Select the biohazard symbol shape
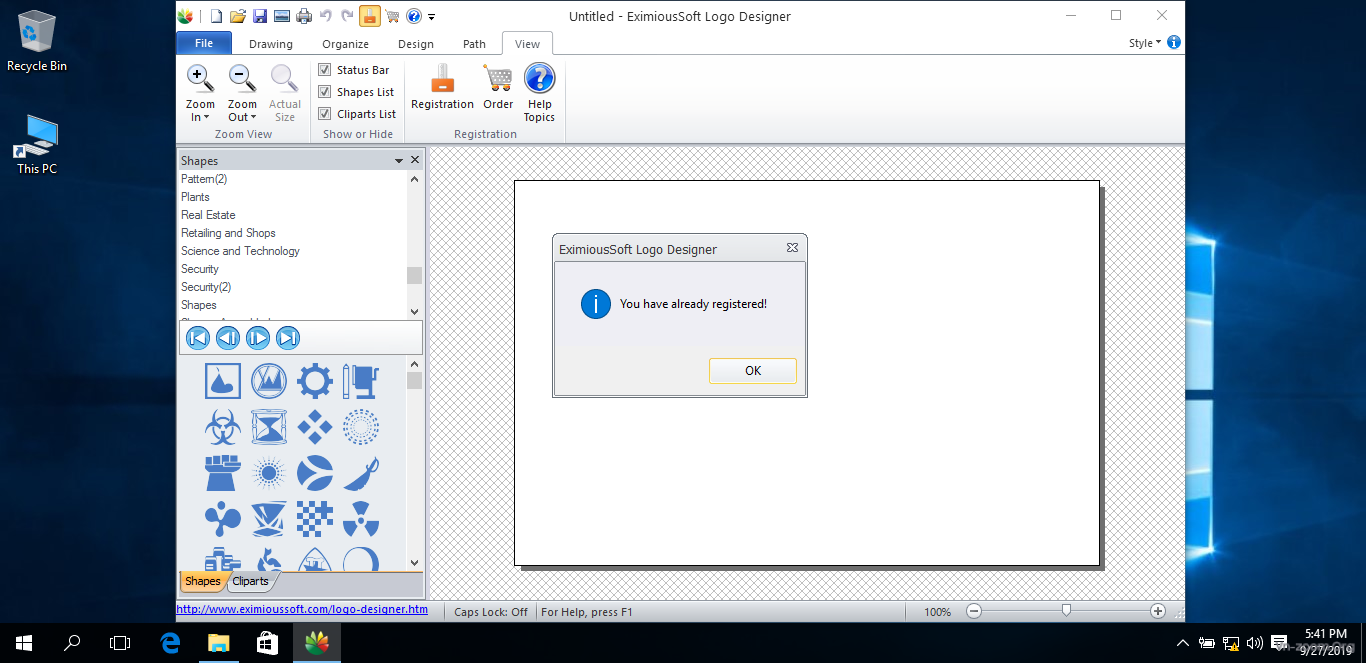 tap(223, 427)
